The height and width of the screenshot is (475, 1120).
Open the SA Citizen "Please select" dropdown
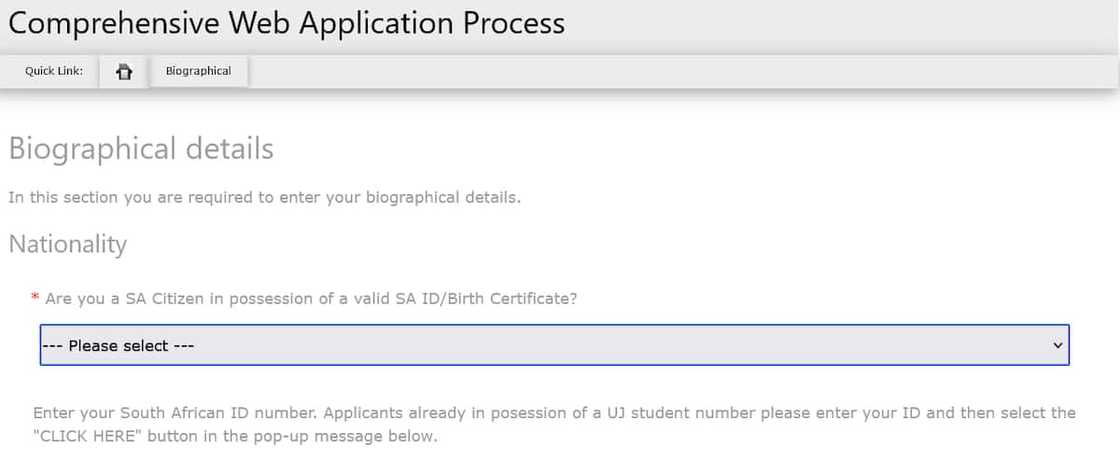[x=554, y=345]
